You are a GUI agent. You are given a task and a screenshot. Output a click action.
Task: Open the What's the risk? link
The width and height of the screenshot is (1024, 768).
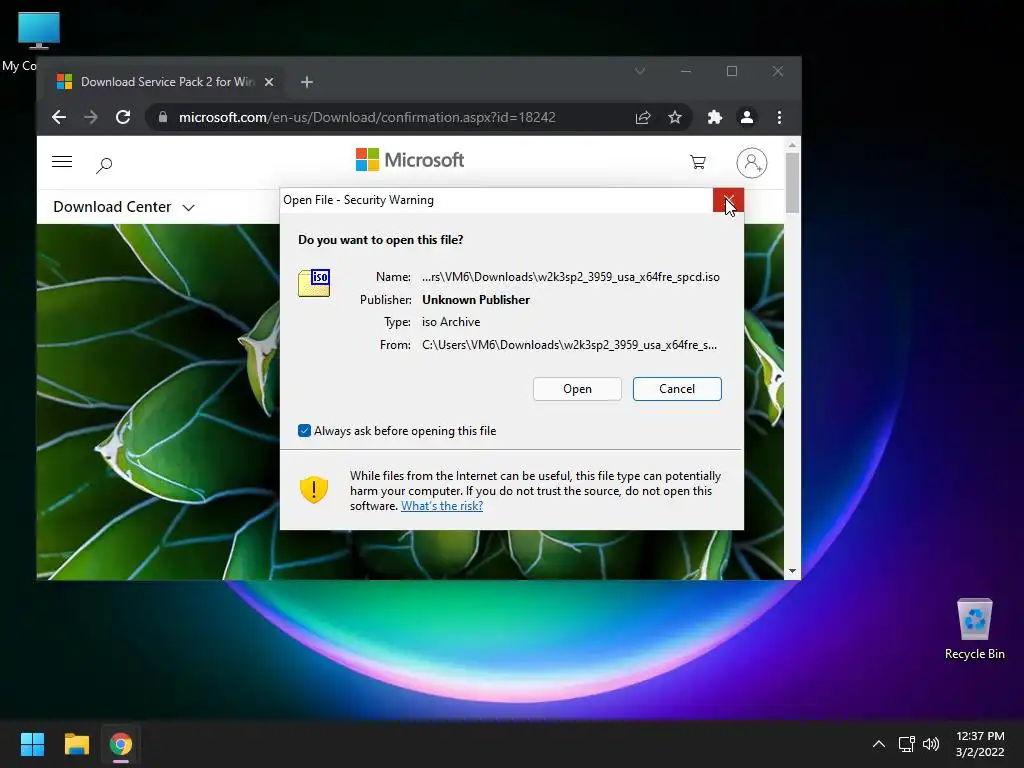(442, 505)
